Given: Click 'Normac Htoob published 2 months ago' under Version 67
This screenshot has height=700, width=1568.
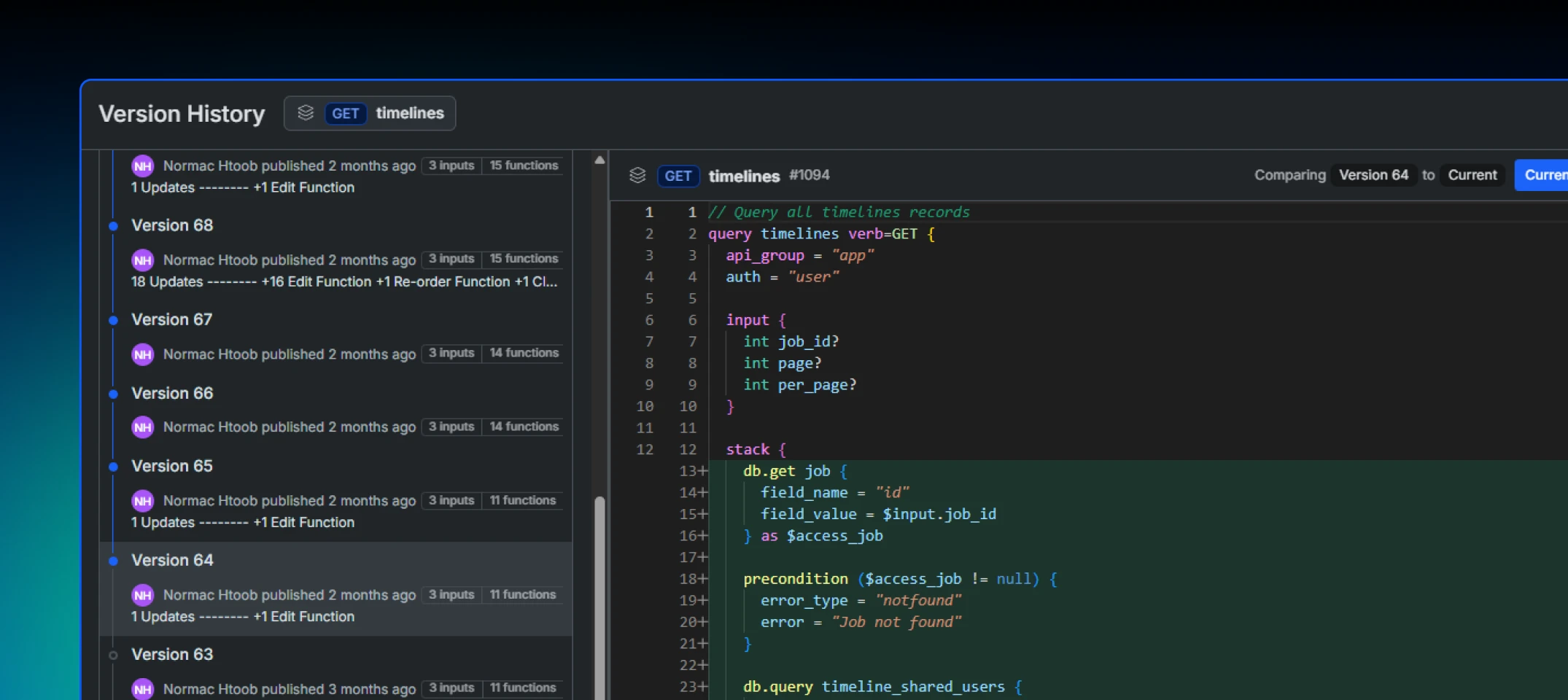Looking at the screenshot, I should (290, 354).
